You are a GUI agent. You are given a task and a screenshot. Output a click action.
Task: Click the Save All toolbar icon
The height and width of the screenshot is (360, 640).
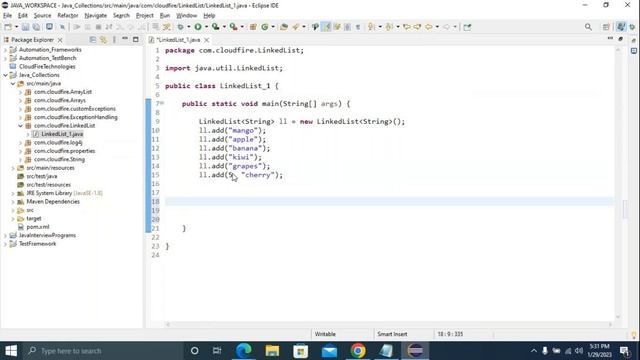[x=36, y=27]
